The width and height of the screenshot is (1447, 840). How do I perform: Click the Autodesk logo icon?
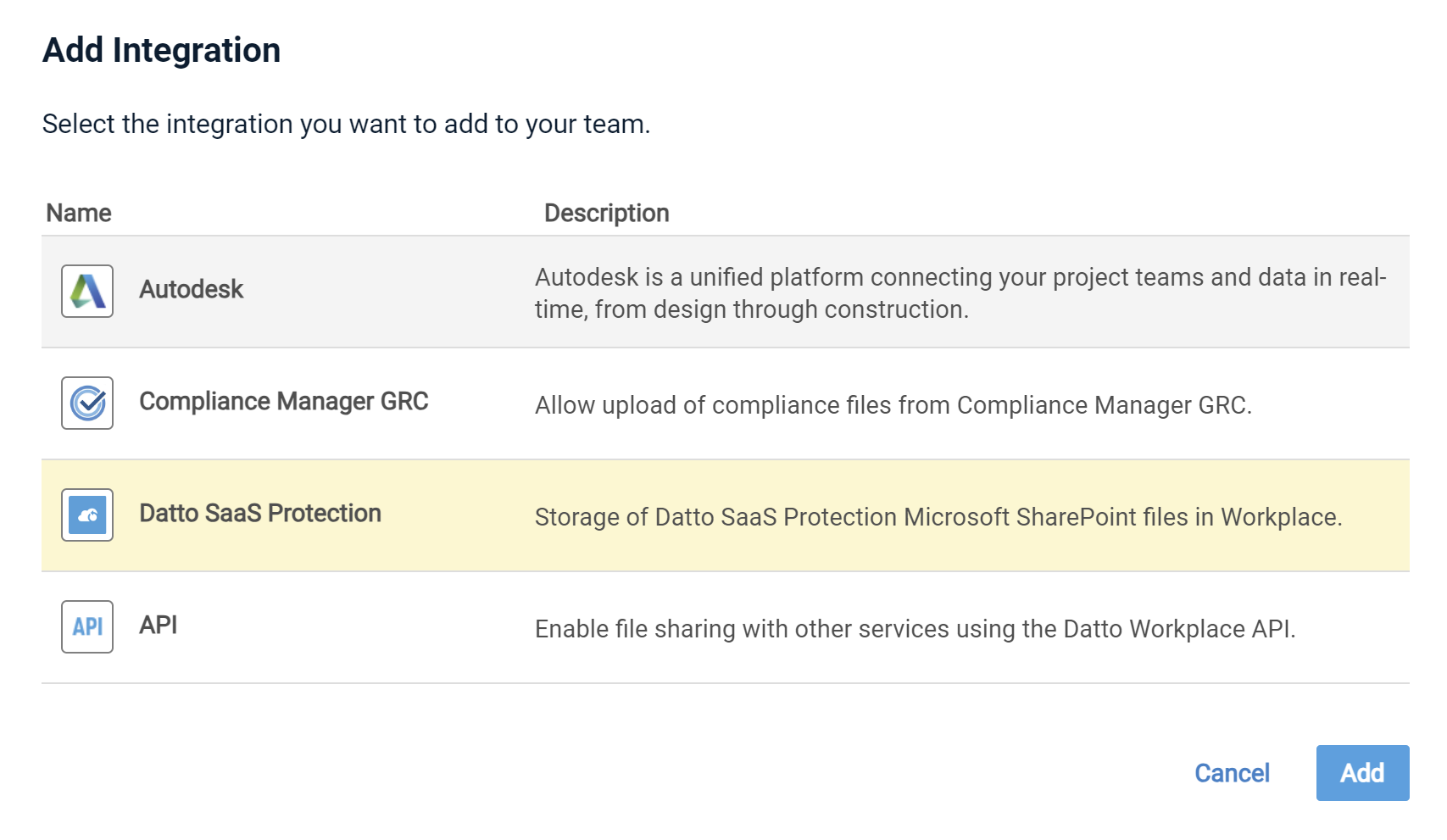tap(87, 291)
